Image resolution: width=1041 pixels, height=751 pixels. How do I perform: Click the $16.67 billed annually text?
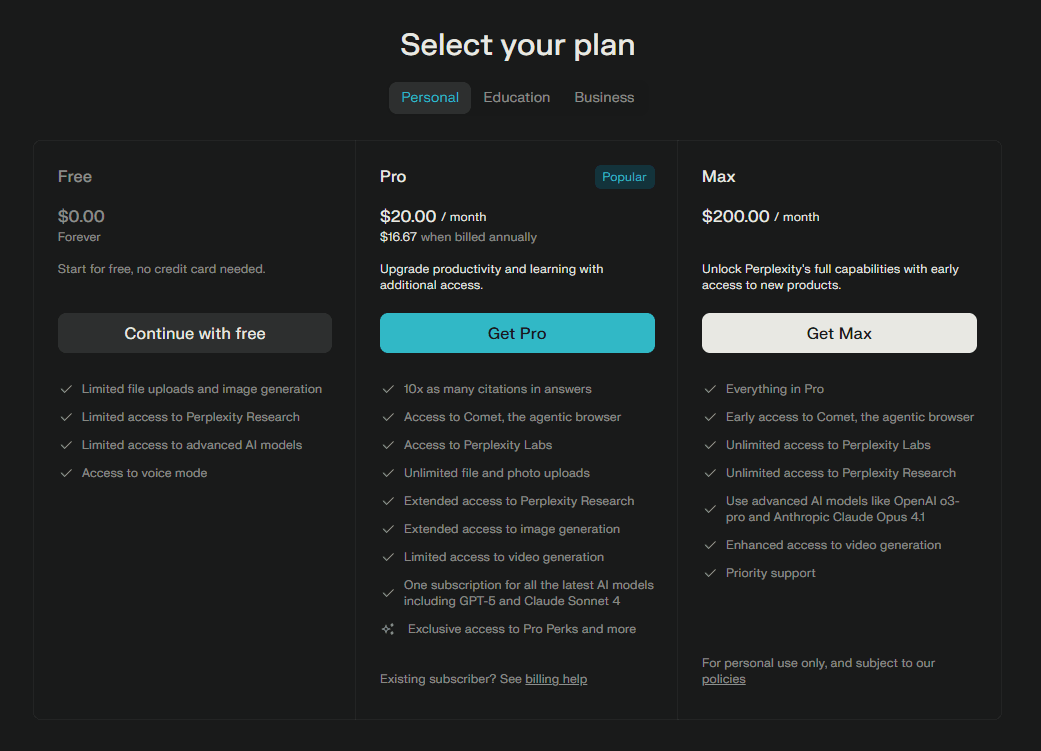[458, 237]
